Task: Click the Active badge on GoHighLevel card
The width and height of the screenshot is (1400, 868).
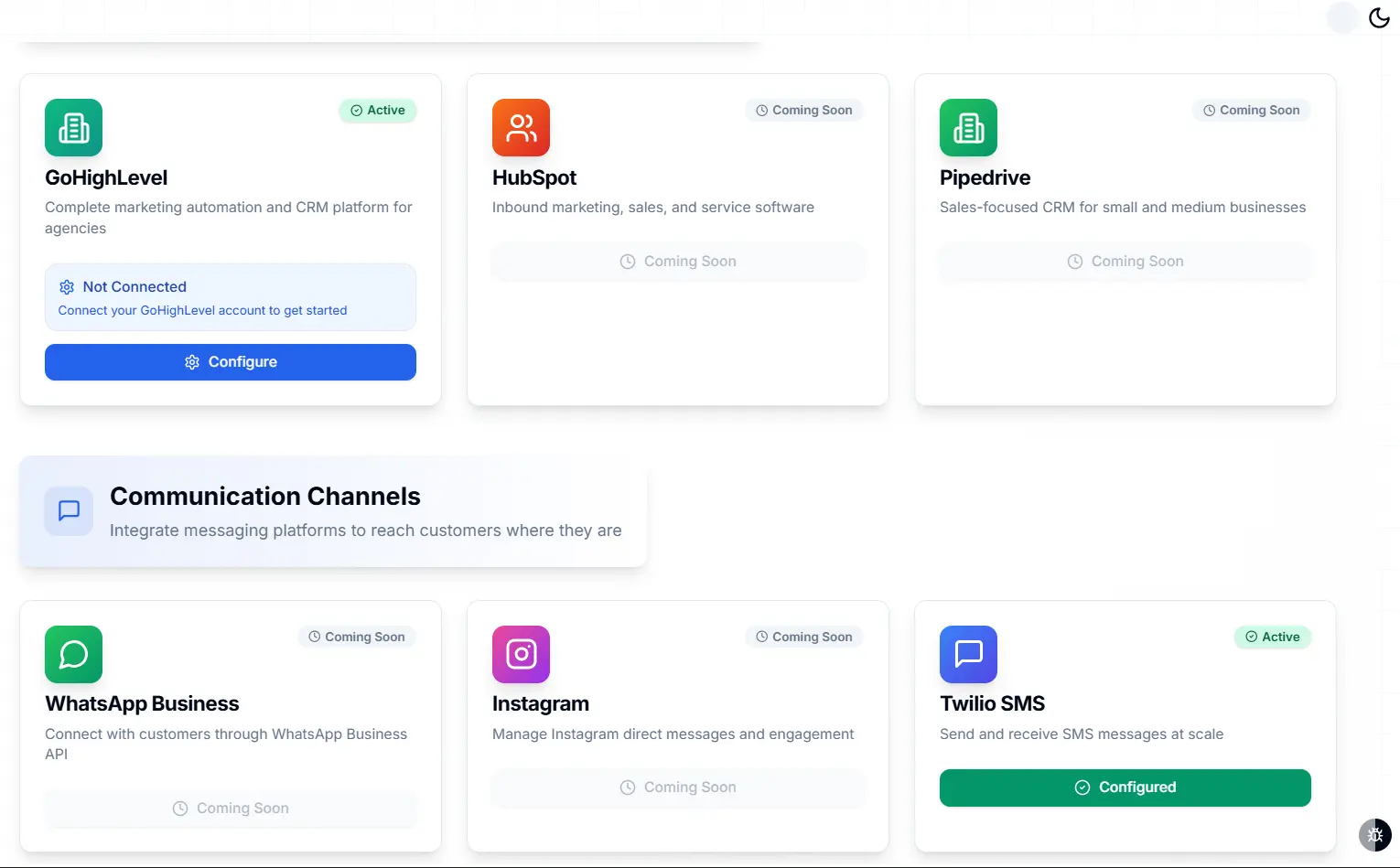Action: (378, 111)
